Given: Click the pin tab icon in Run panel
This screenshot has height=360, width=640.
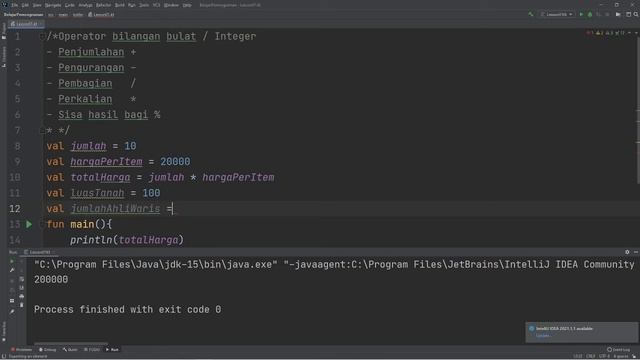Looking at the screenshot, I should coord(12,311).
